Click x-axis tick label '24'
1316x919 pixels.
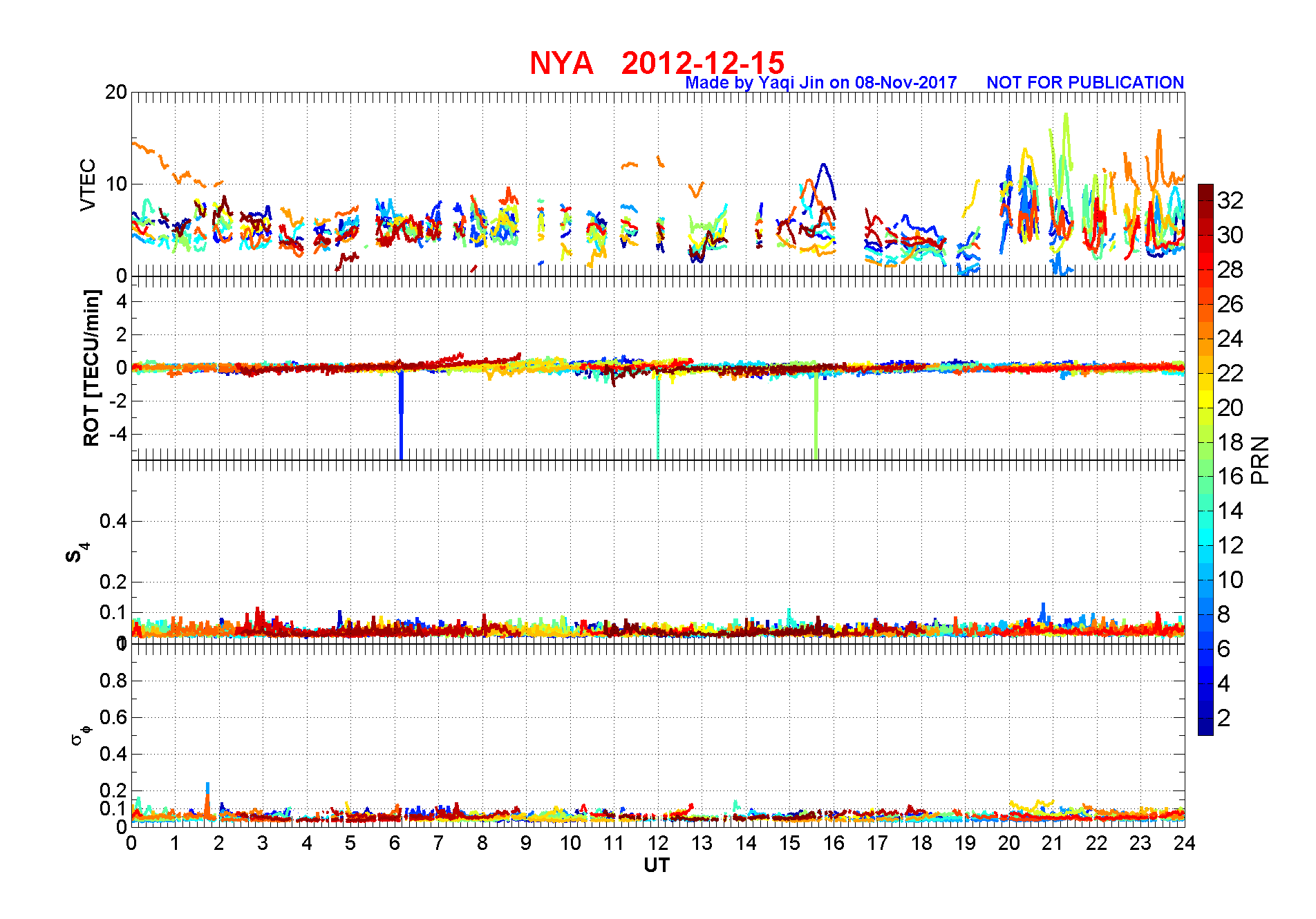(1185, 843)
